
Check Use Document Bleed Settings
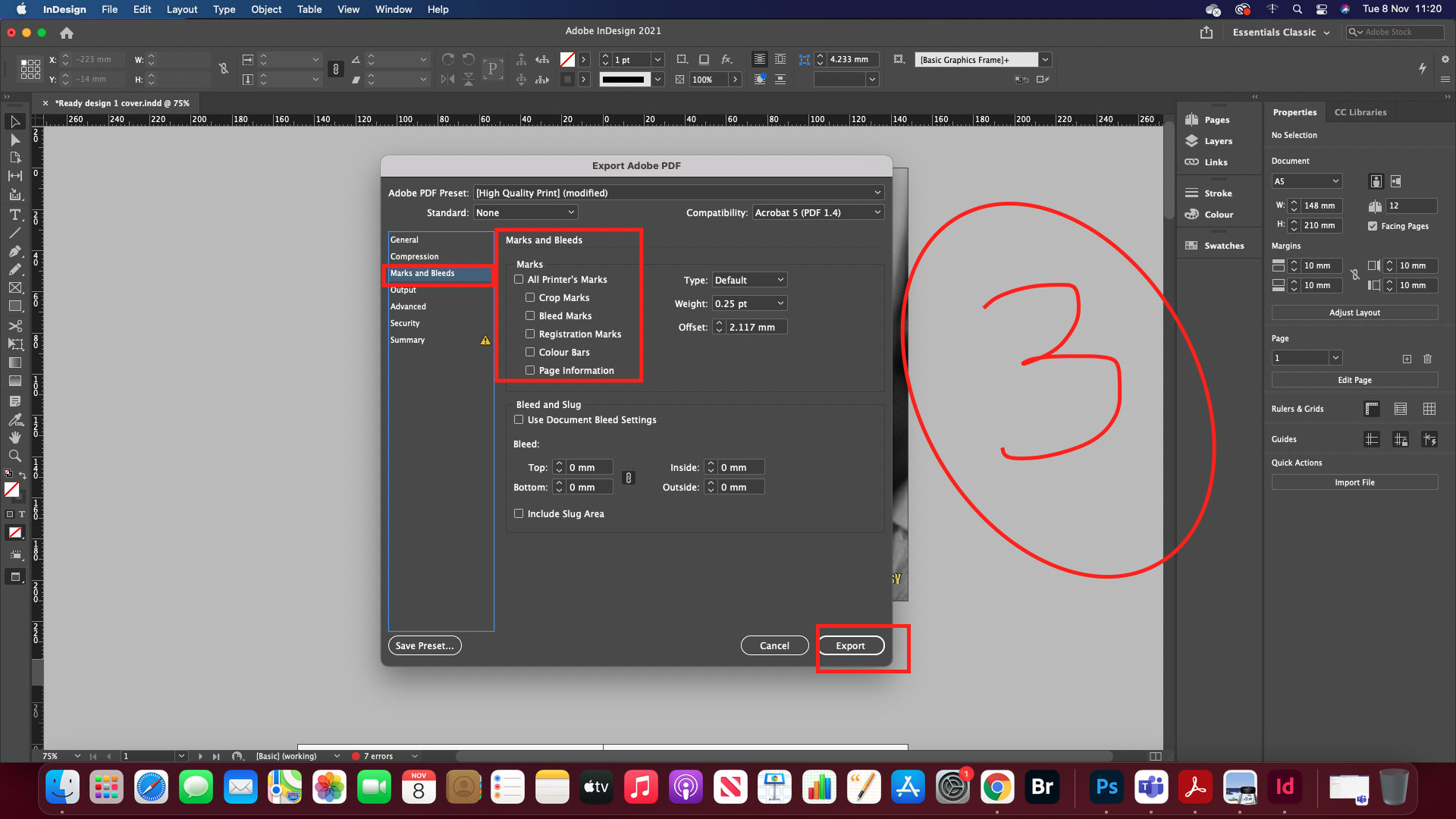coord(519,420)
